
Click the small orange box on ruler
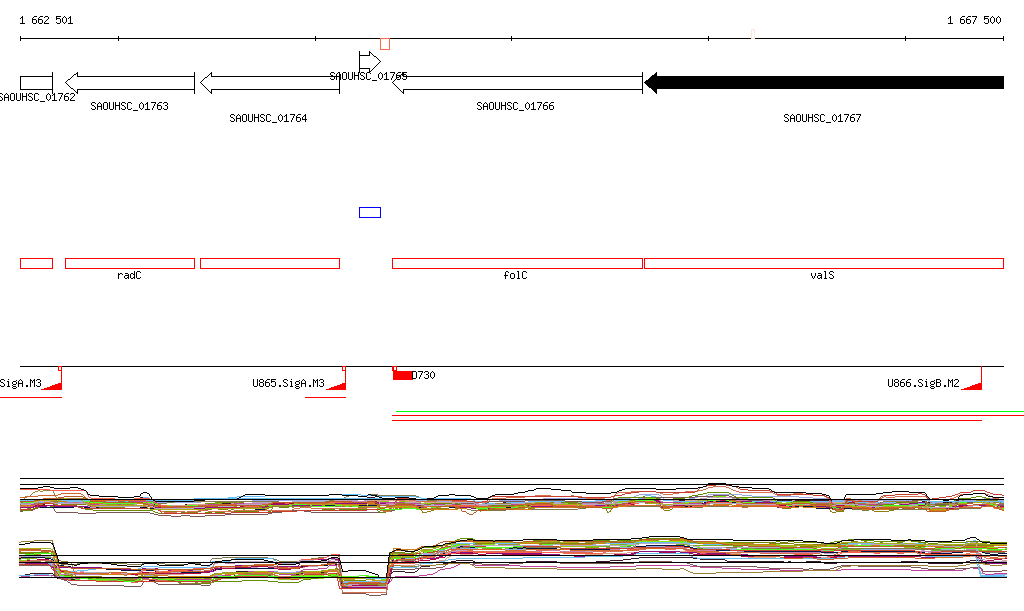(x=385, y=43)
